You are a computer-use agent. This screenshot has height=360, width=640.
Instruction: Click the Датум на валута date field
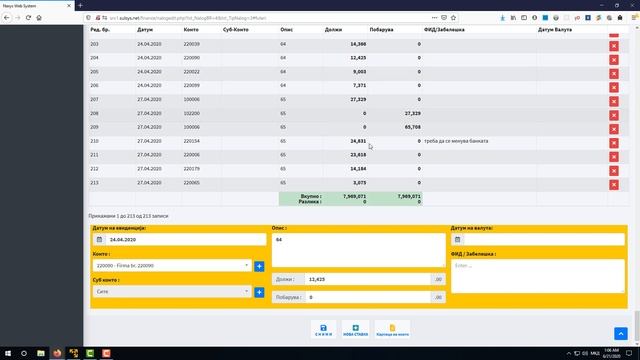pyautogui.click(x=544, y=240)
